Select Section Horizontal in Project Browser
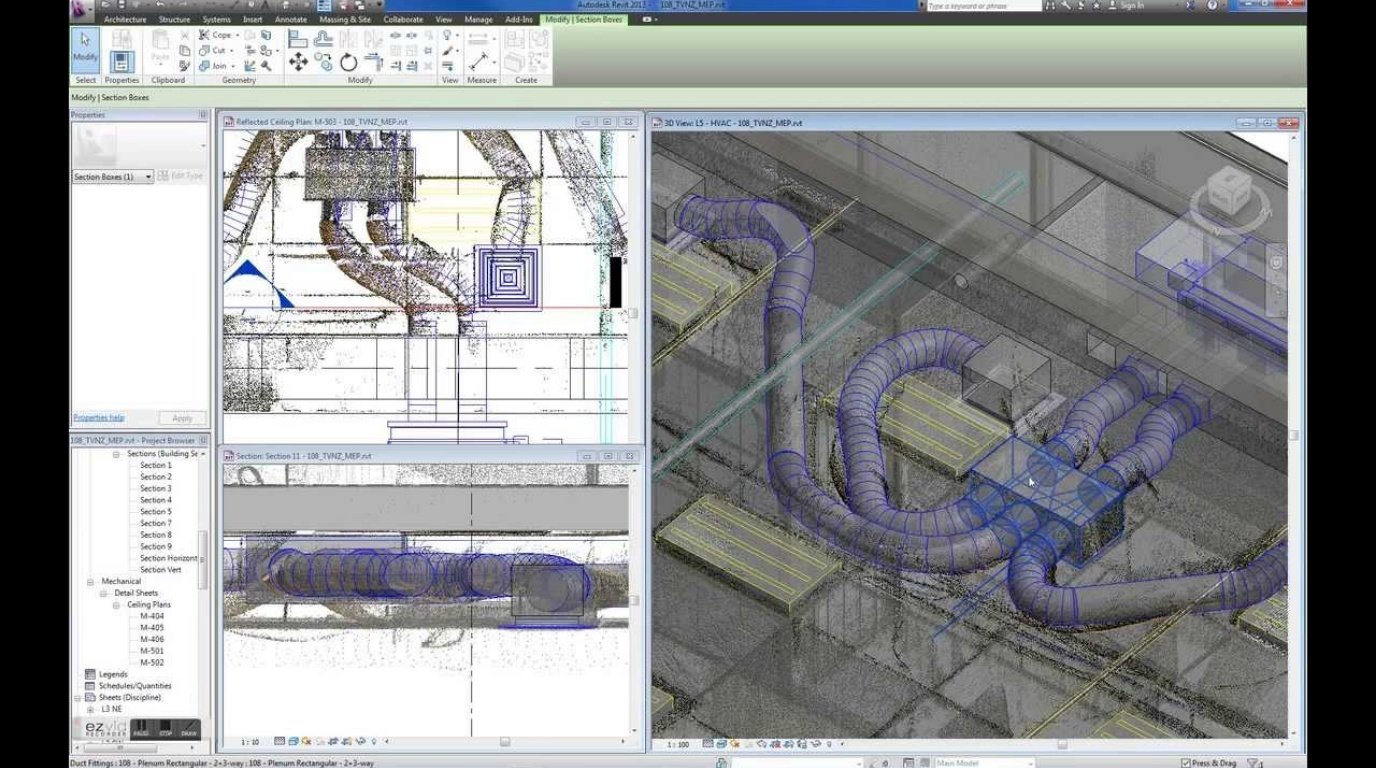The height and width of the screenshot is (768, 1376). tap(168, 558)
